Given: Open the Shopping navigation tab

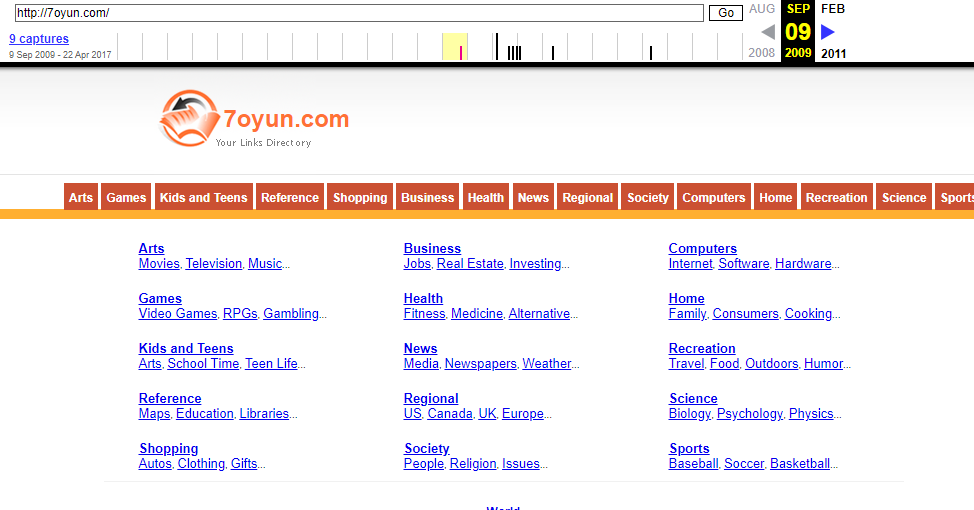Looking at the screenshot, I should click(360, 198).
